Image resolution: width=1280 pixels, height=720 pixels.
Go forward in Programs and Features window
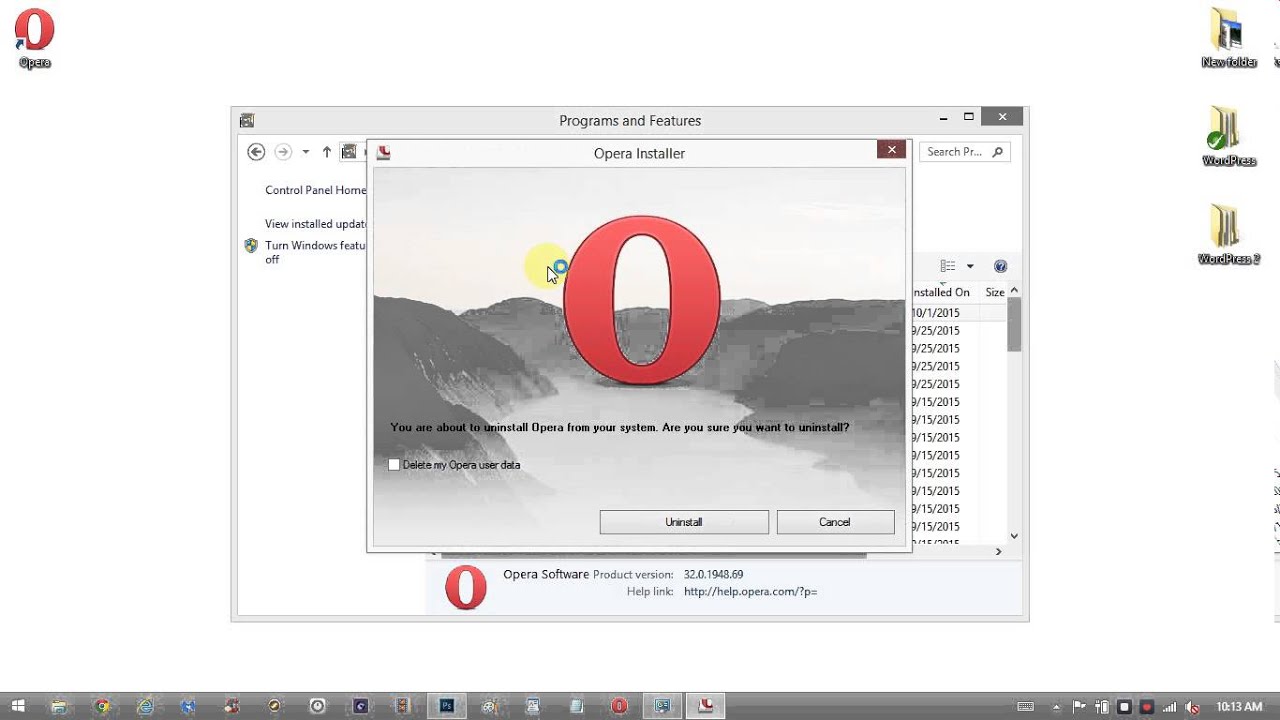pos(283,152)
